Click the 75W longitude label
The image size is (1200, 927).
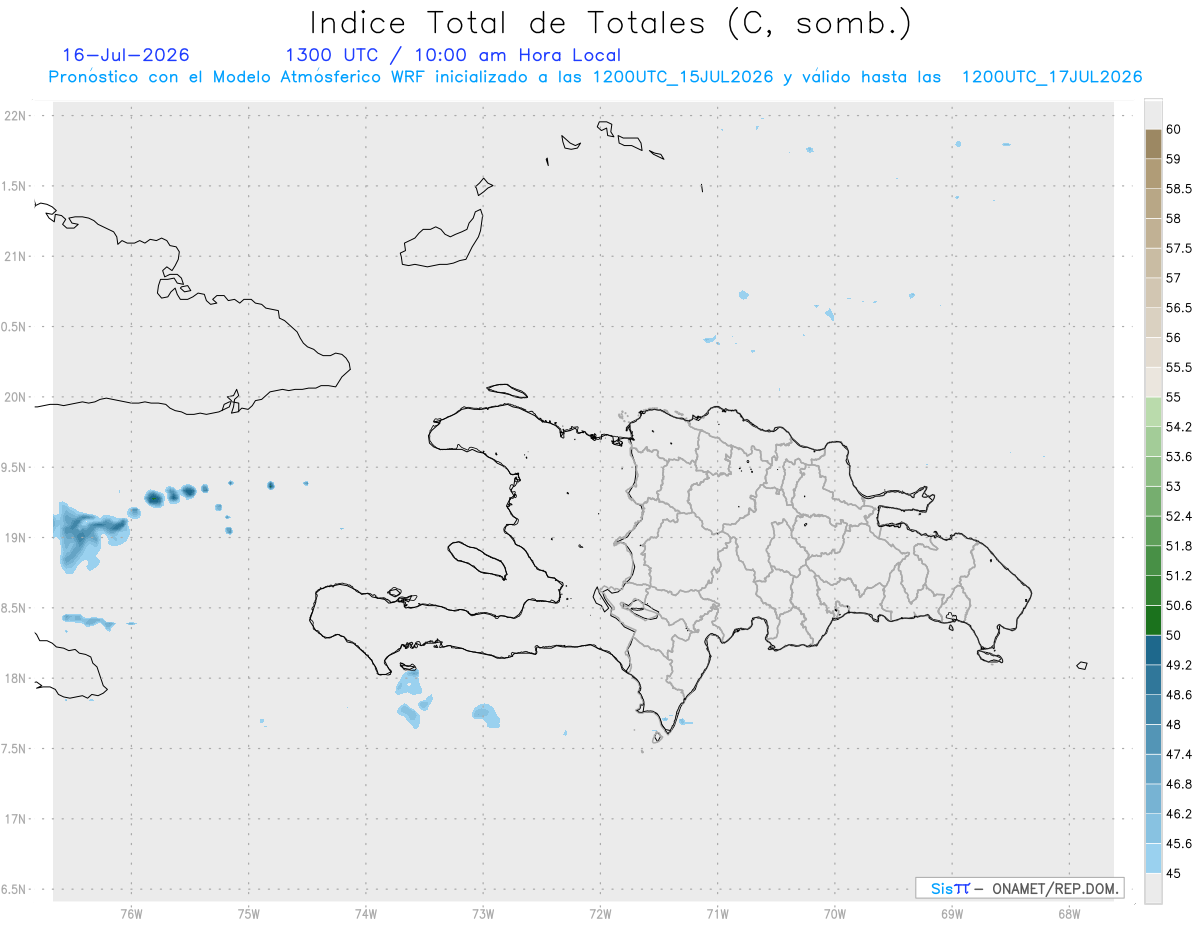(249, 914)
